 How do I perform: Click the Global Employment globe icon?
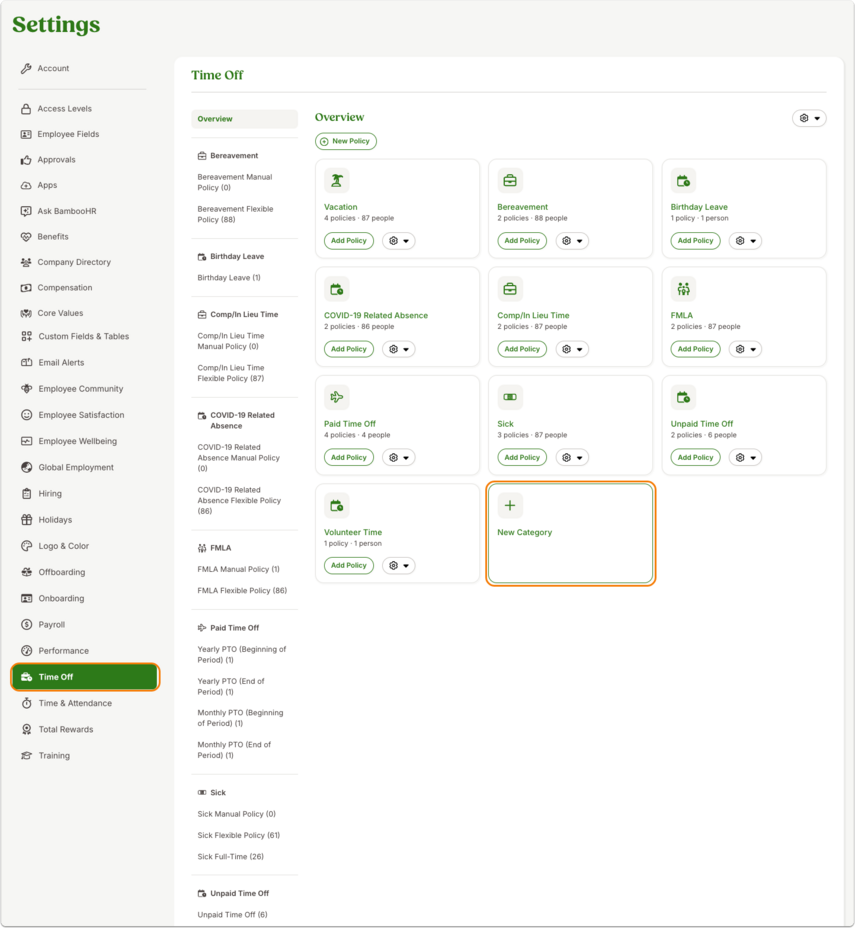coord(27,468)
